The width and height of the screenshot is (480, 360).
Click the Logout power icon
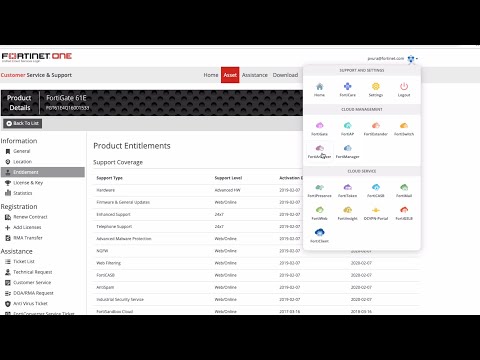(x=404, y=90)
